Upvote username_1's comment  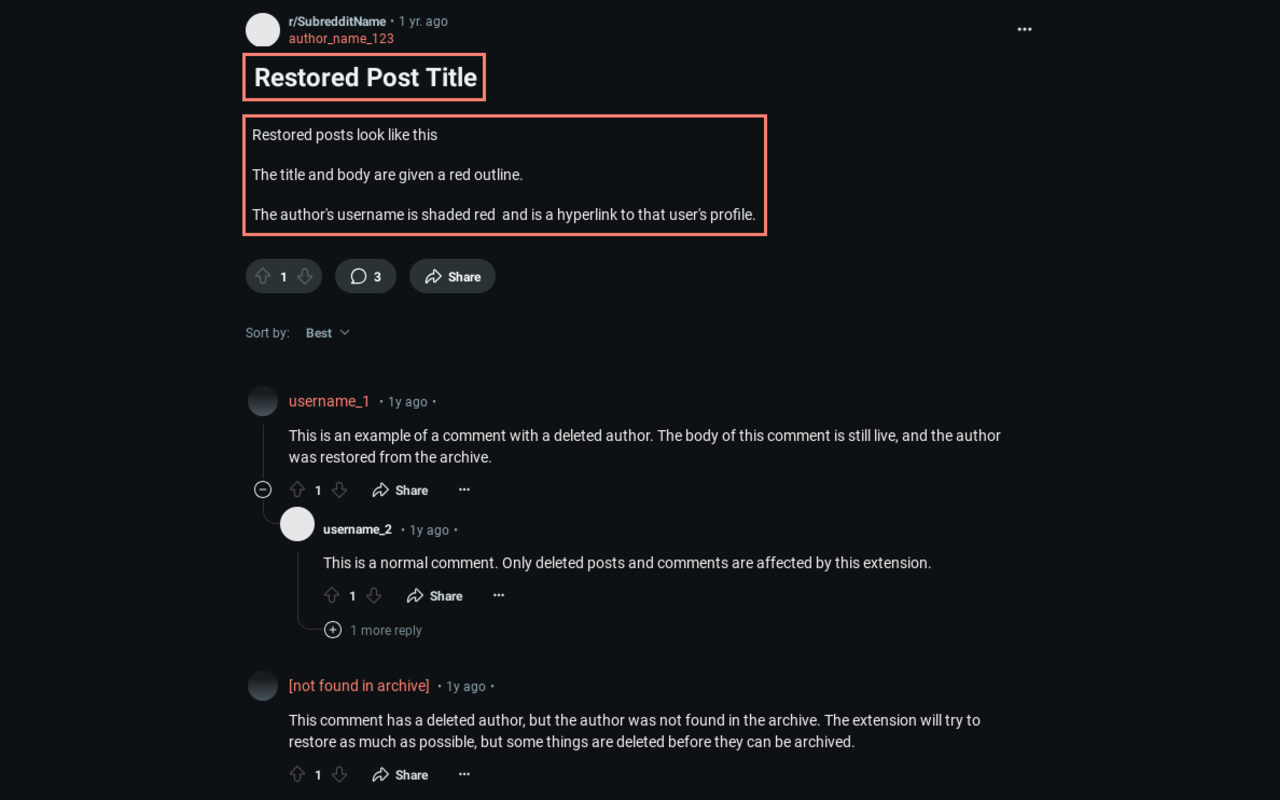tap(297, 489)
